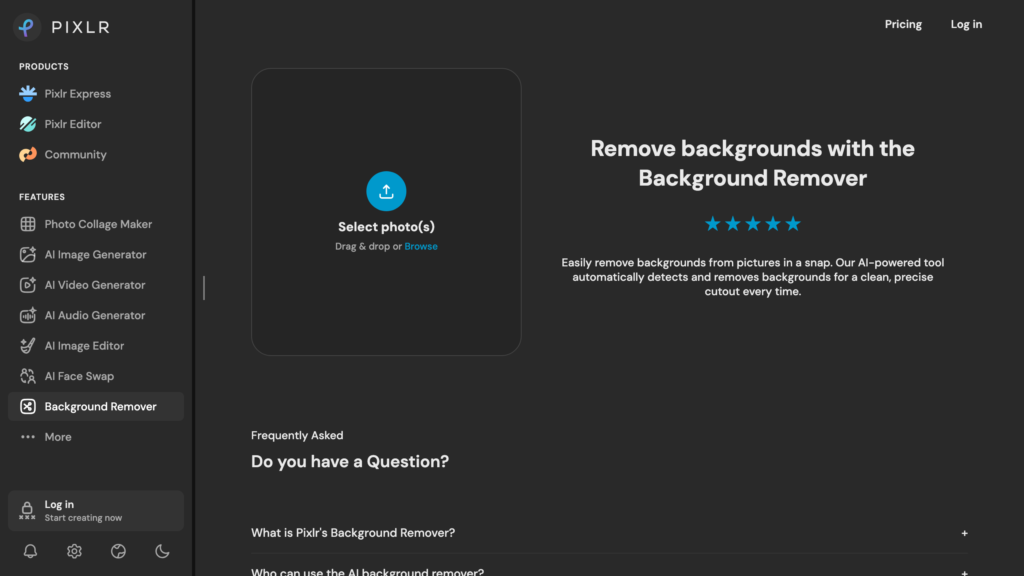
Task: Click Log in at top right
Action: [966, 24]
